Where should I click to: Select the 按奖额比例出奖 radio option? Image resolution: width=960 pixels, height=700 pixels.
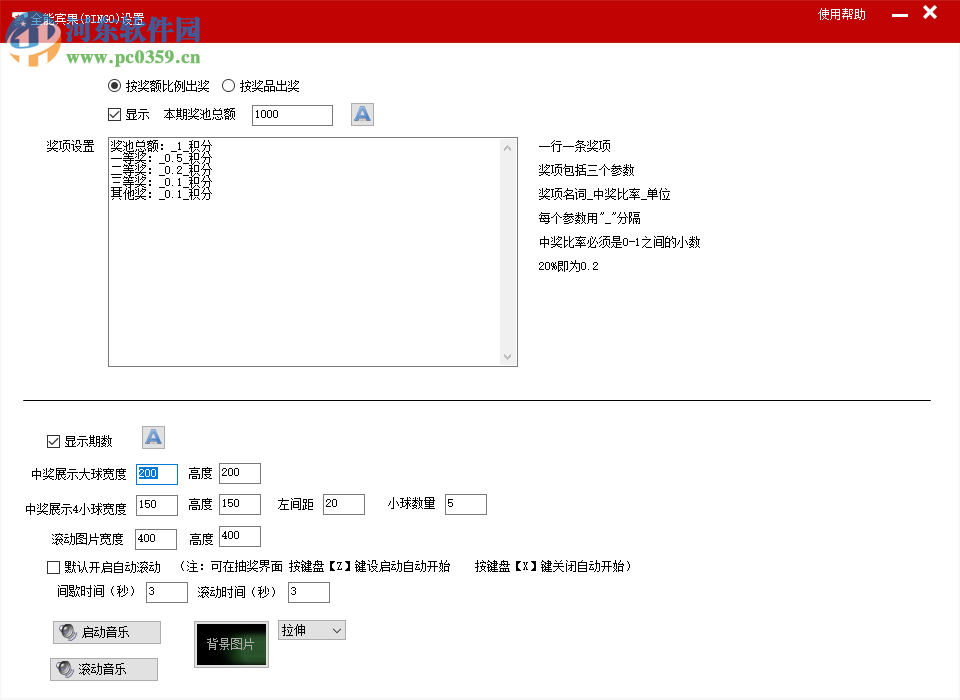tap(114, 86)
